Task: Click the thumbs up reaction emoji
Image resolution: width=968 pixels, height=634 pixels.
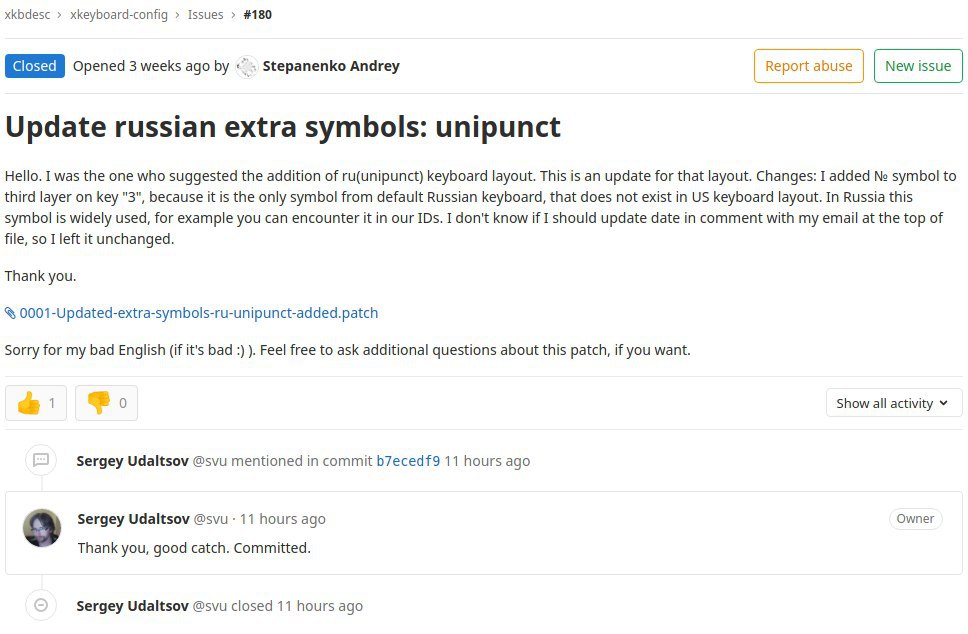Action: [x=29, y=403]
